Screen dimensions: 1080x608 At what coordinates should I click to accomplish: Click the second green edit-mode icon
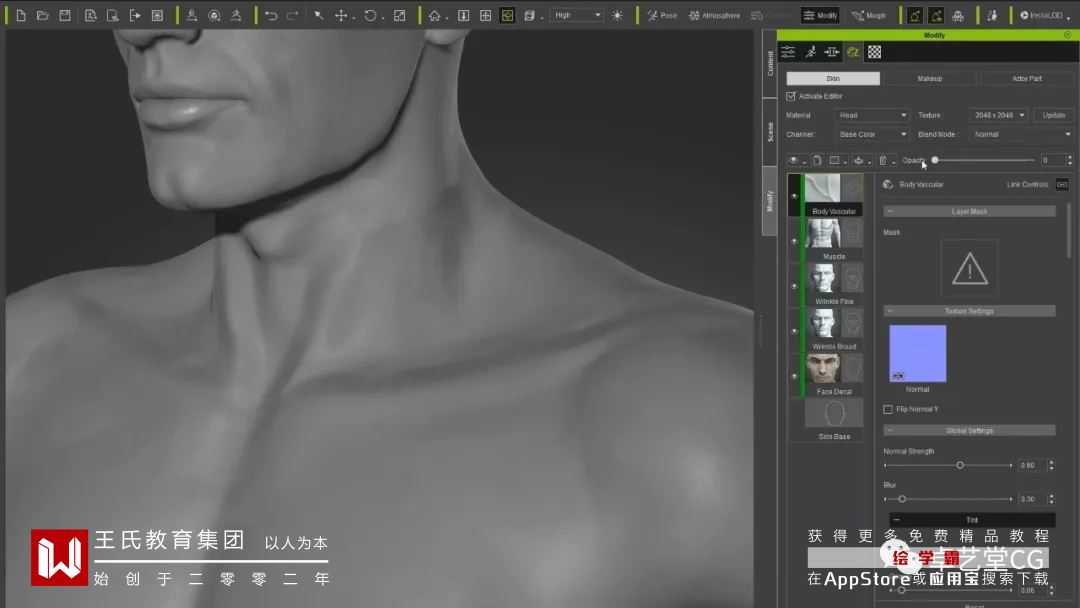tap(936, 15)
